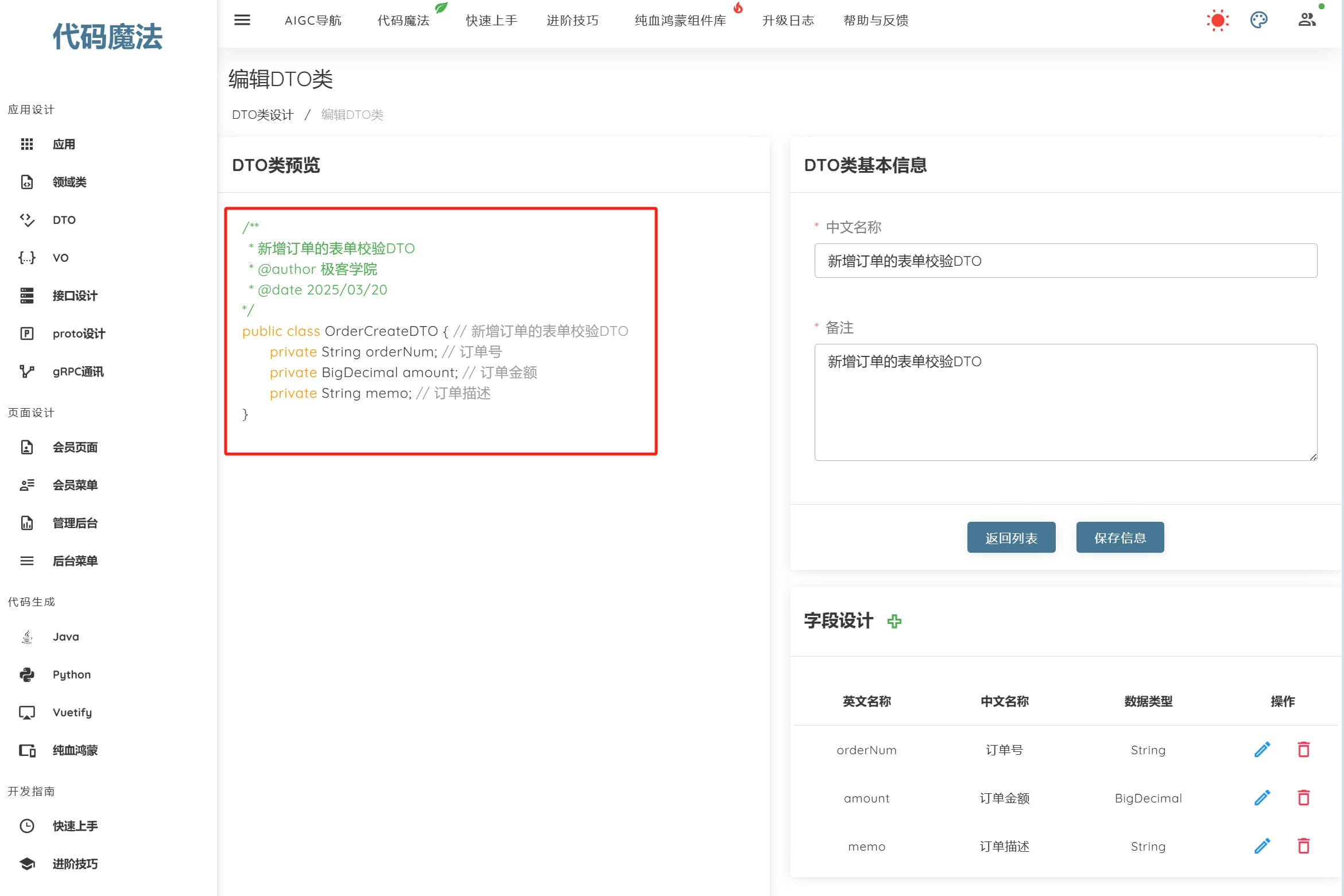This screenshot has width=1344, height=896.
Task: Edit the orderNum field with pencil icon
Action: click(x=1262, y=750)
